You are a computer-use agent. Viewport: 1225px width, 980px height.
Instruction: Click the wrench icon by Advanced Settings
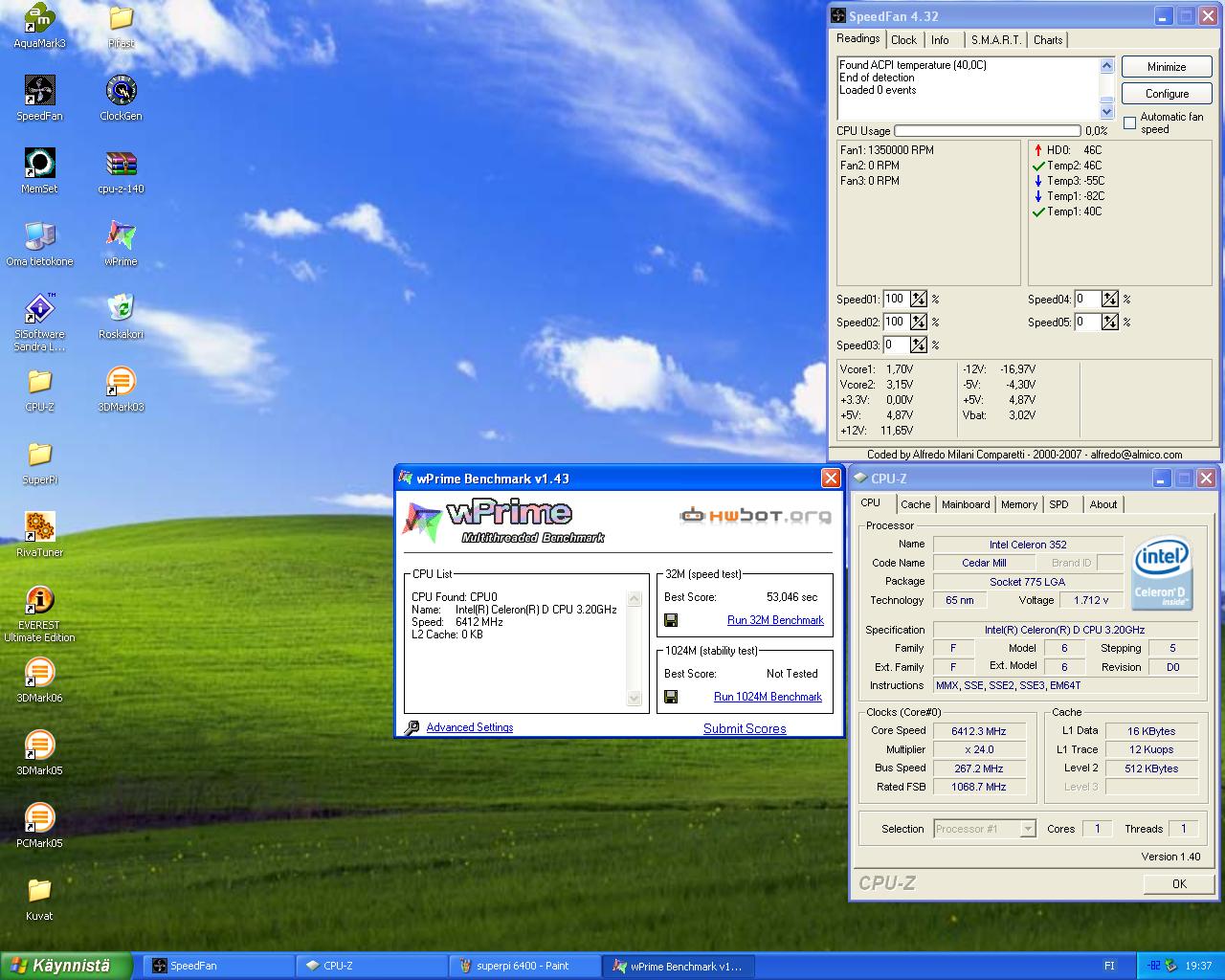coord(412,727)
